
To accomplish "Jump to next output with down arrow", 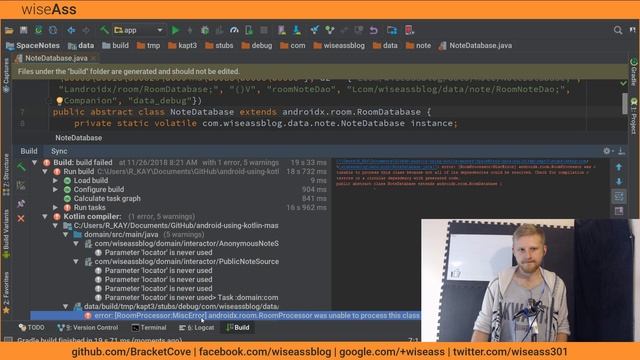I will click(619, 182).
